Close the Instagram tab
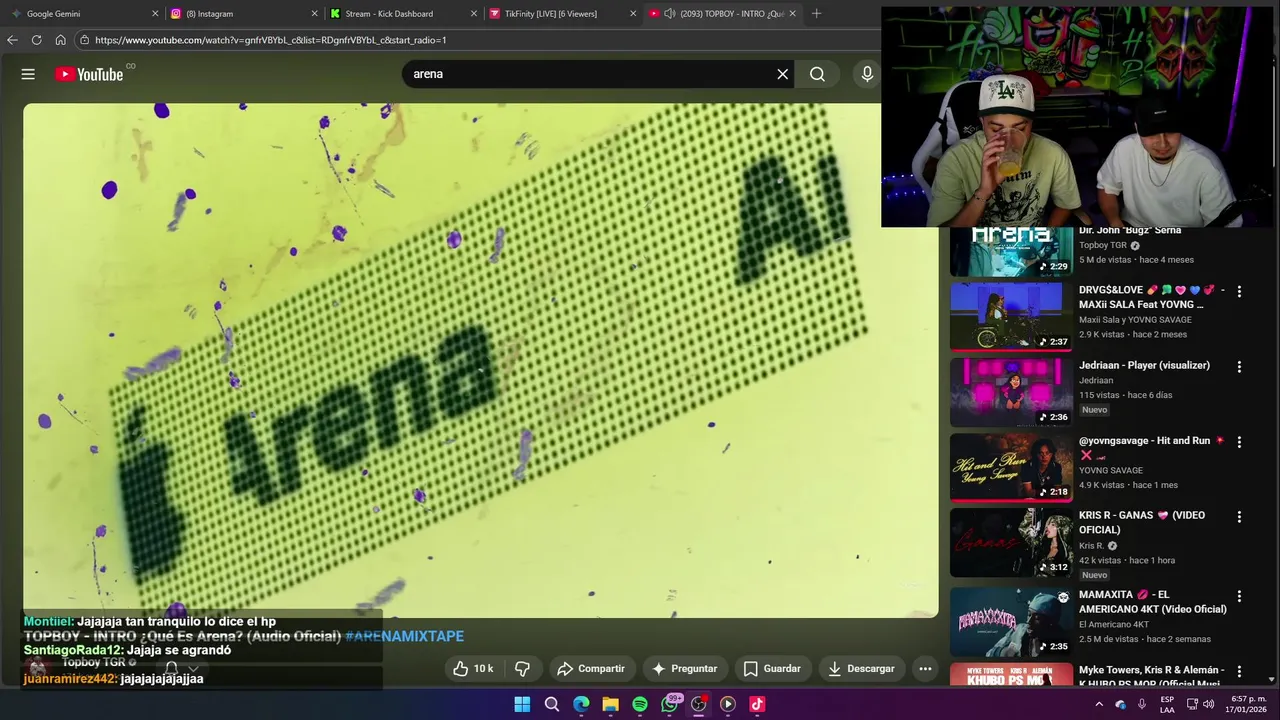Screen dimensions: 1280x720 click(x=314, y=13)
